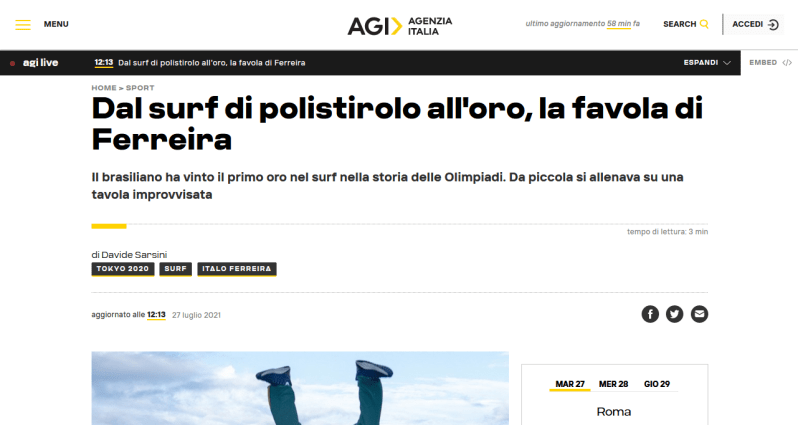The image size is (798, 425).
Task: Go to the HOME breadcrumb
Action: [104, 88]
